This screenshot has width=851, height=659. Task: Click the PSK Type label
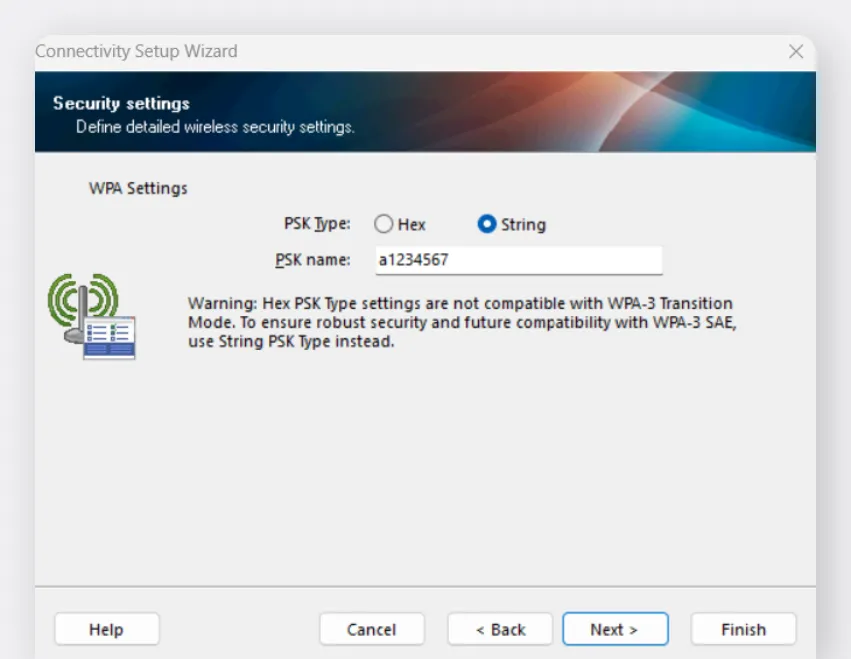317,224
